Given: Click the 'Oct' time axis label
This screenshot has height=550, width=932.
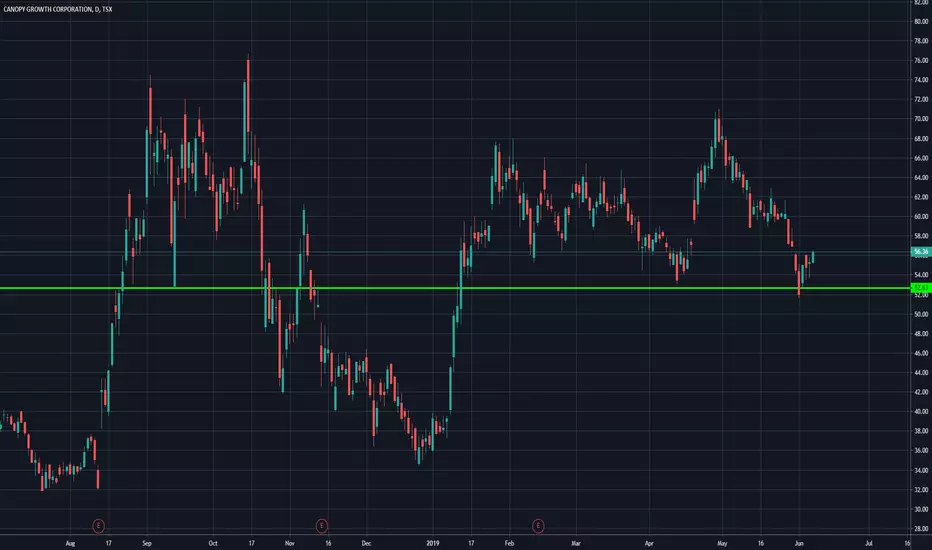Looking at the screenshot, I should tap(213, 543).
